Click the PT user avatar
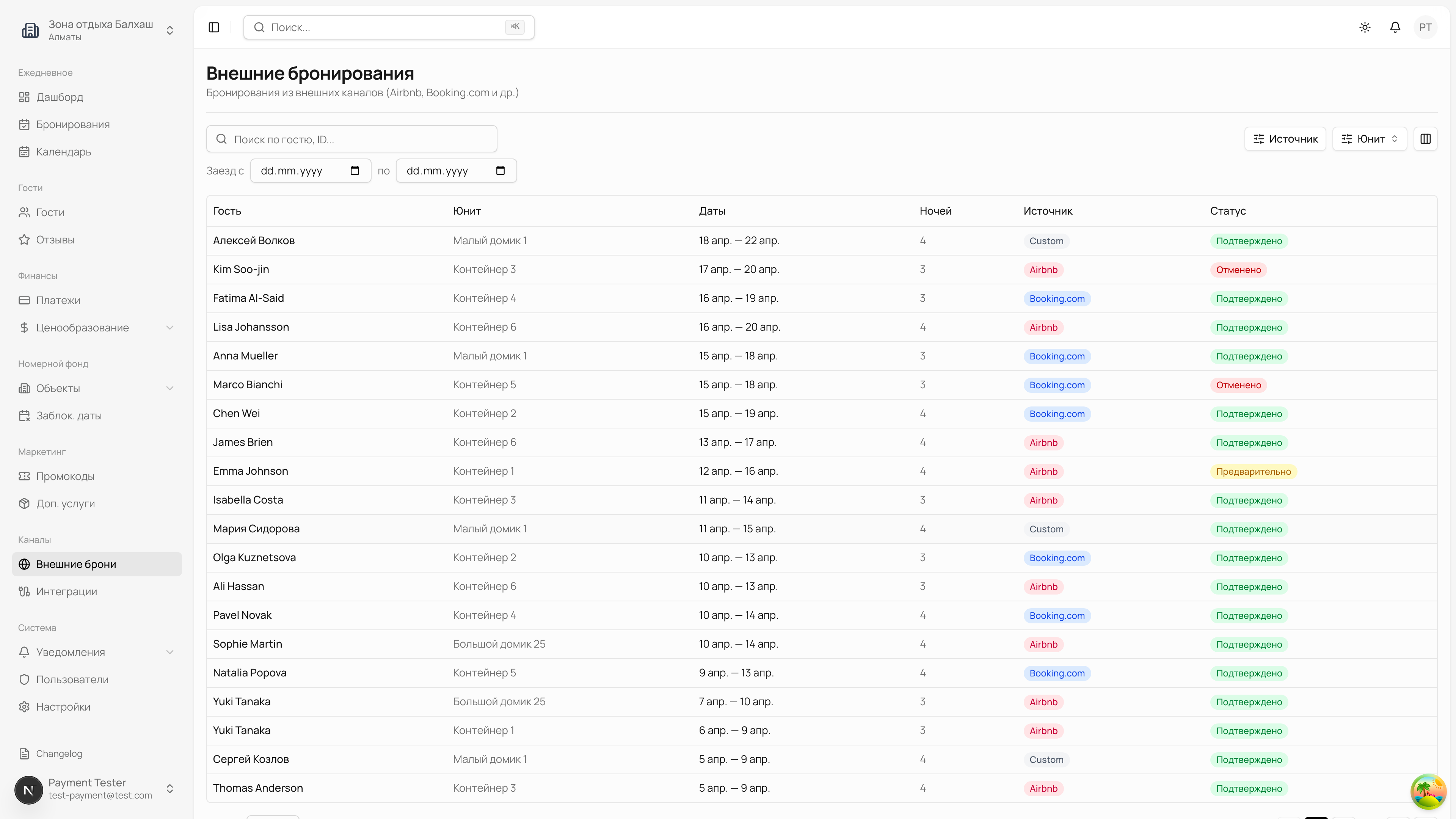This screenshot has width=1456, height=819. click(x=1425, y=27)
